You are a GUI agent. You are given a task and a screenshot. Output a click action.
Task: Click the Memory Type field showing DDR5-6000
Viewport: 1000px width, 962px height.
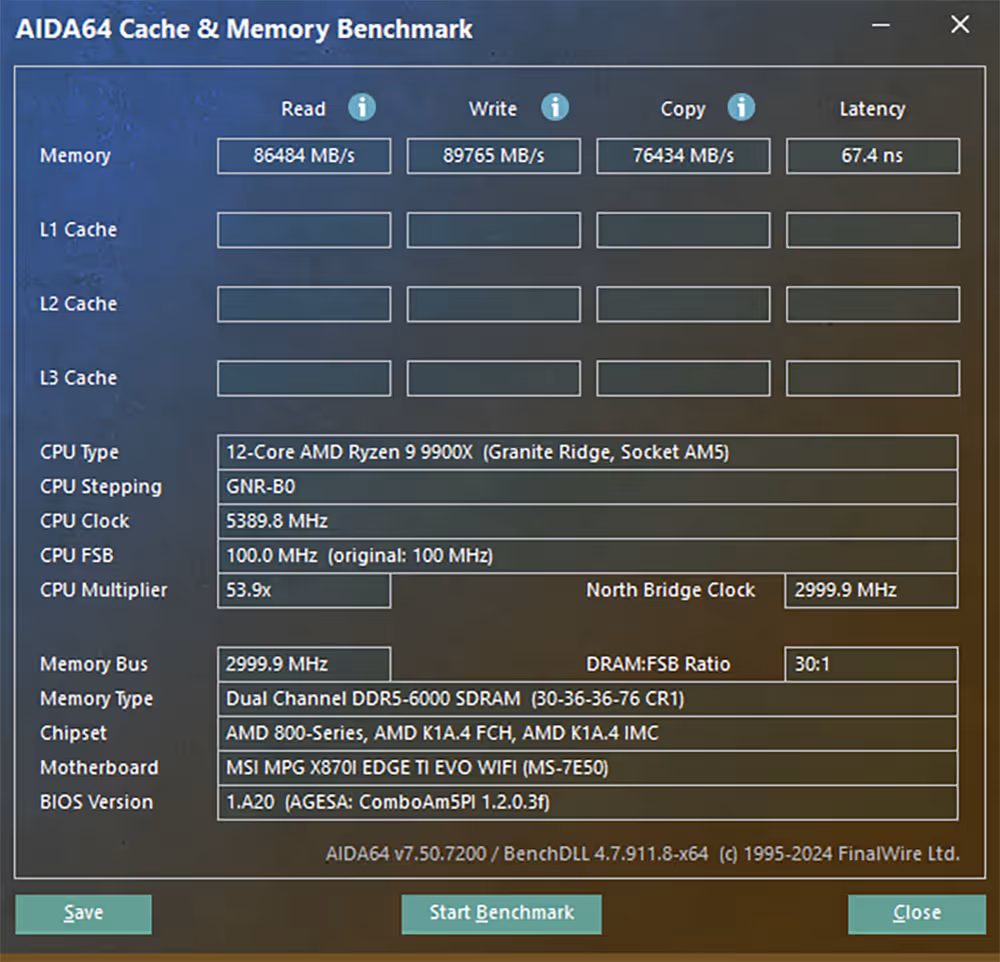587,698
